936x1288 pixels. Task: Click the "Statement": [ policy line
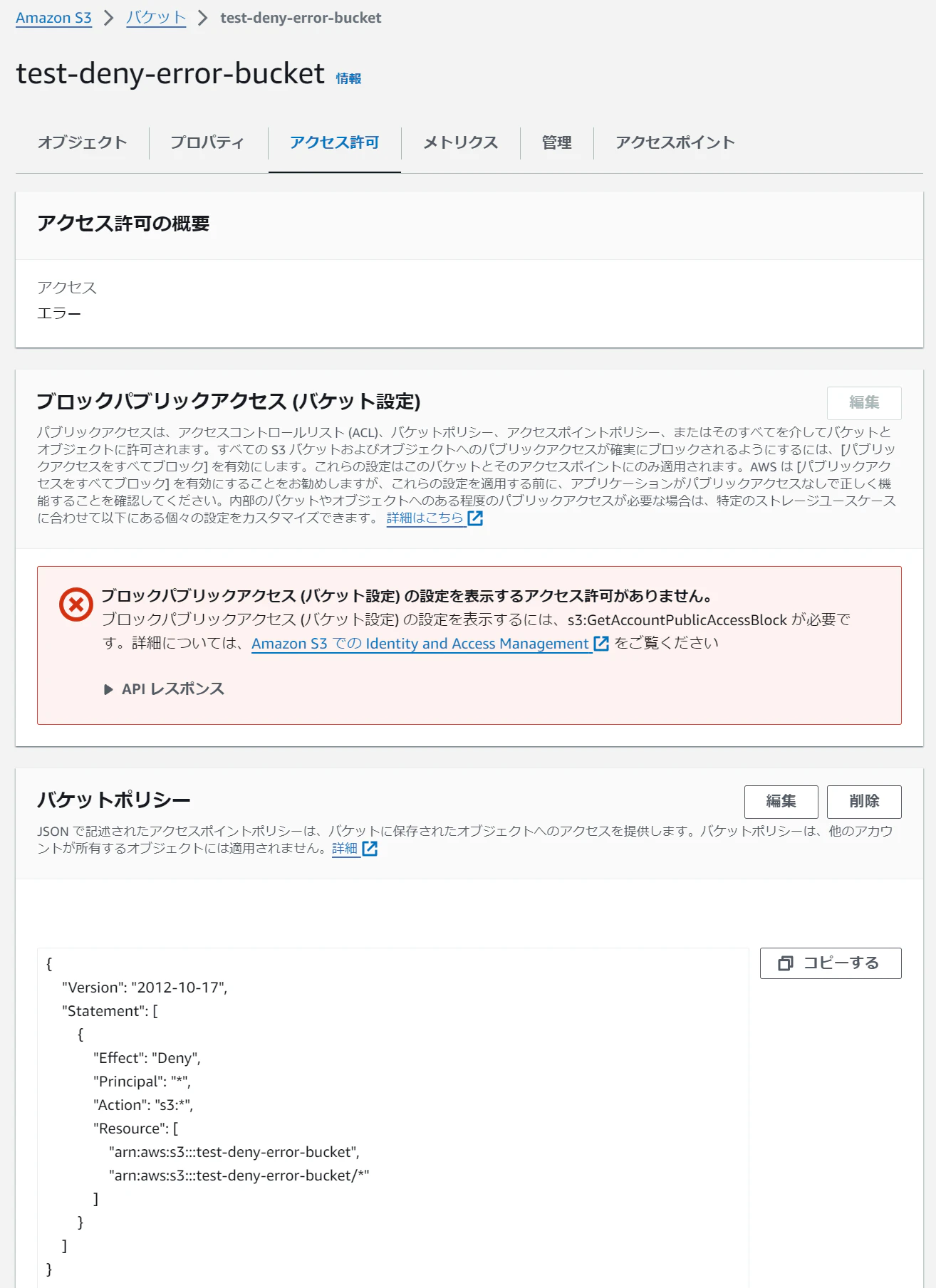pos(110,1011)
